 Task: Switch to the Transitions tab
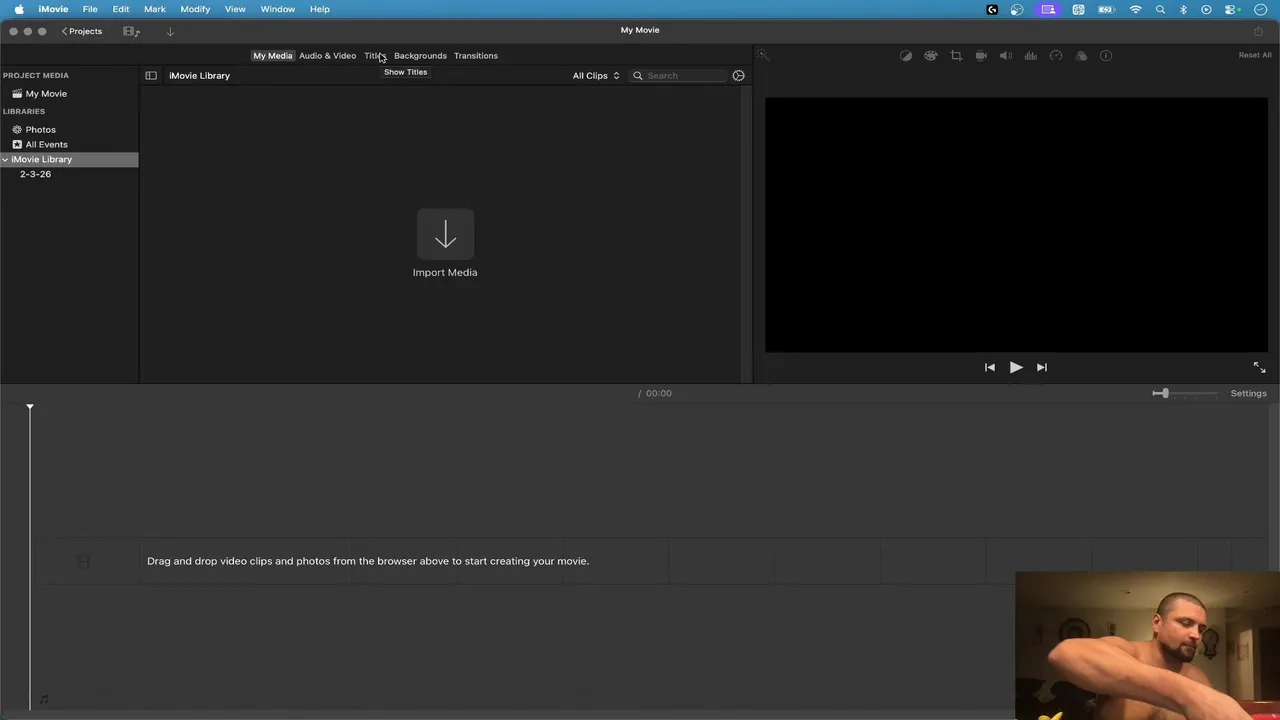pyautogui.click(x=475, y=56)
